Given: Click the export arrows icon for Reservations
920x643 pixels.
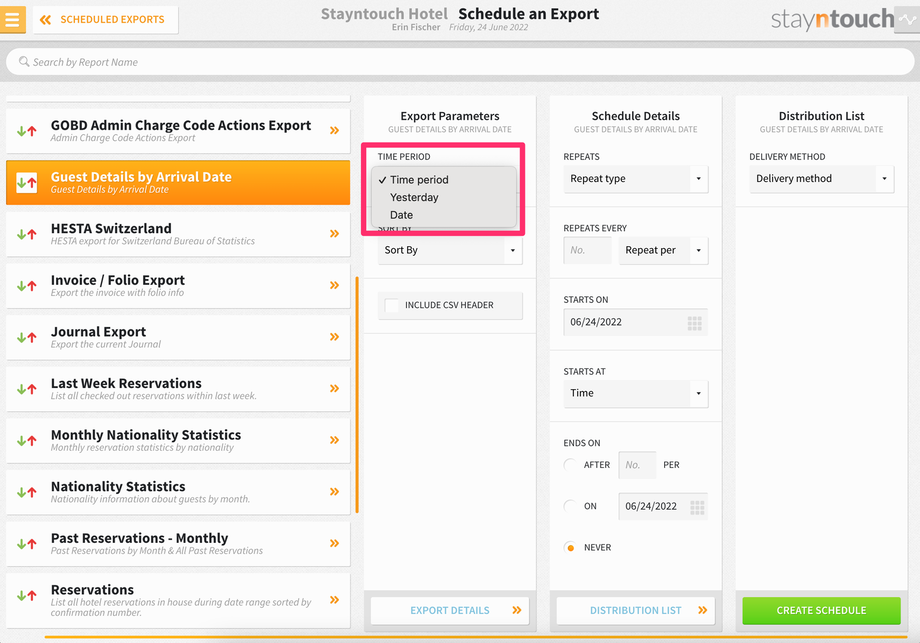Looking at the screenshot, I should (26, 596).
